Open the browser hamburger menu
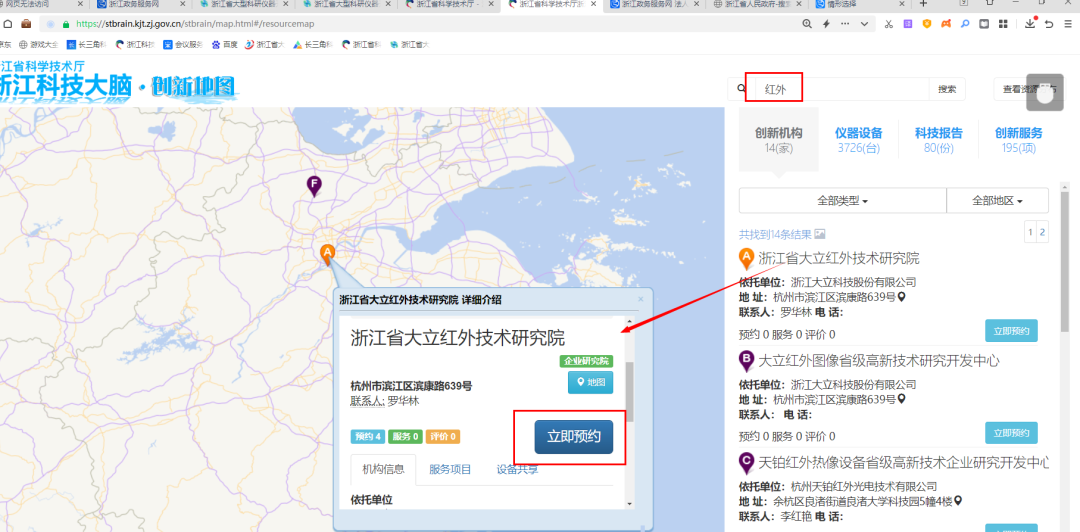 (1069, 24)
